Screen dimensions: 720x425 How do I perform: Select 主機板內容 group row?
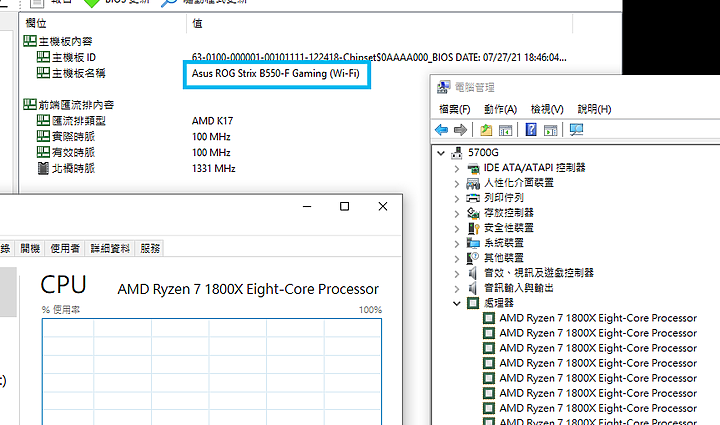[65, 42]
